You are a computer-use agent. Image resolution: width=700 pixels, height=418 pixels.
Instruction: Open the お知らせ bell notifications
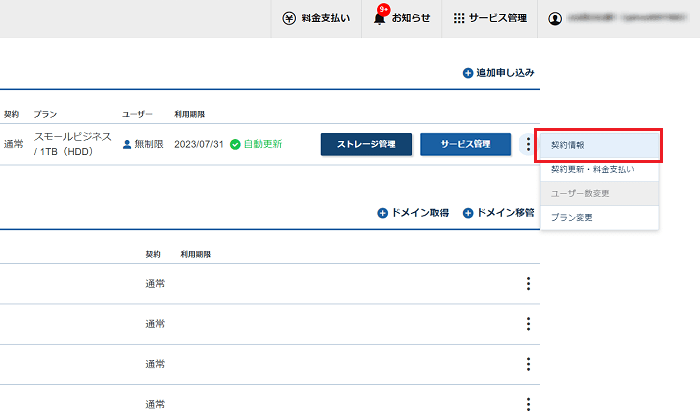click(x=380, y=19)
